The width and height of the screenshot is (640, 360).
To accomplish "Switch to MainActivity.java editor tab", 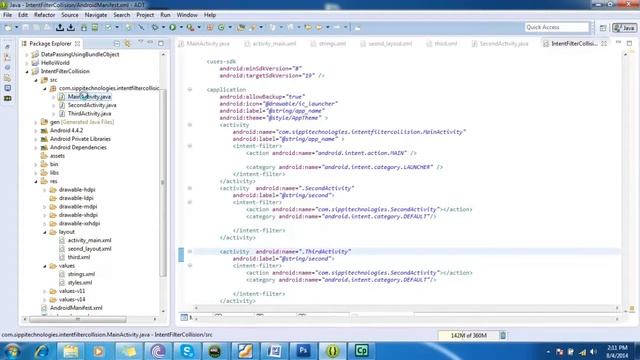I will click(x=204, y=43).
